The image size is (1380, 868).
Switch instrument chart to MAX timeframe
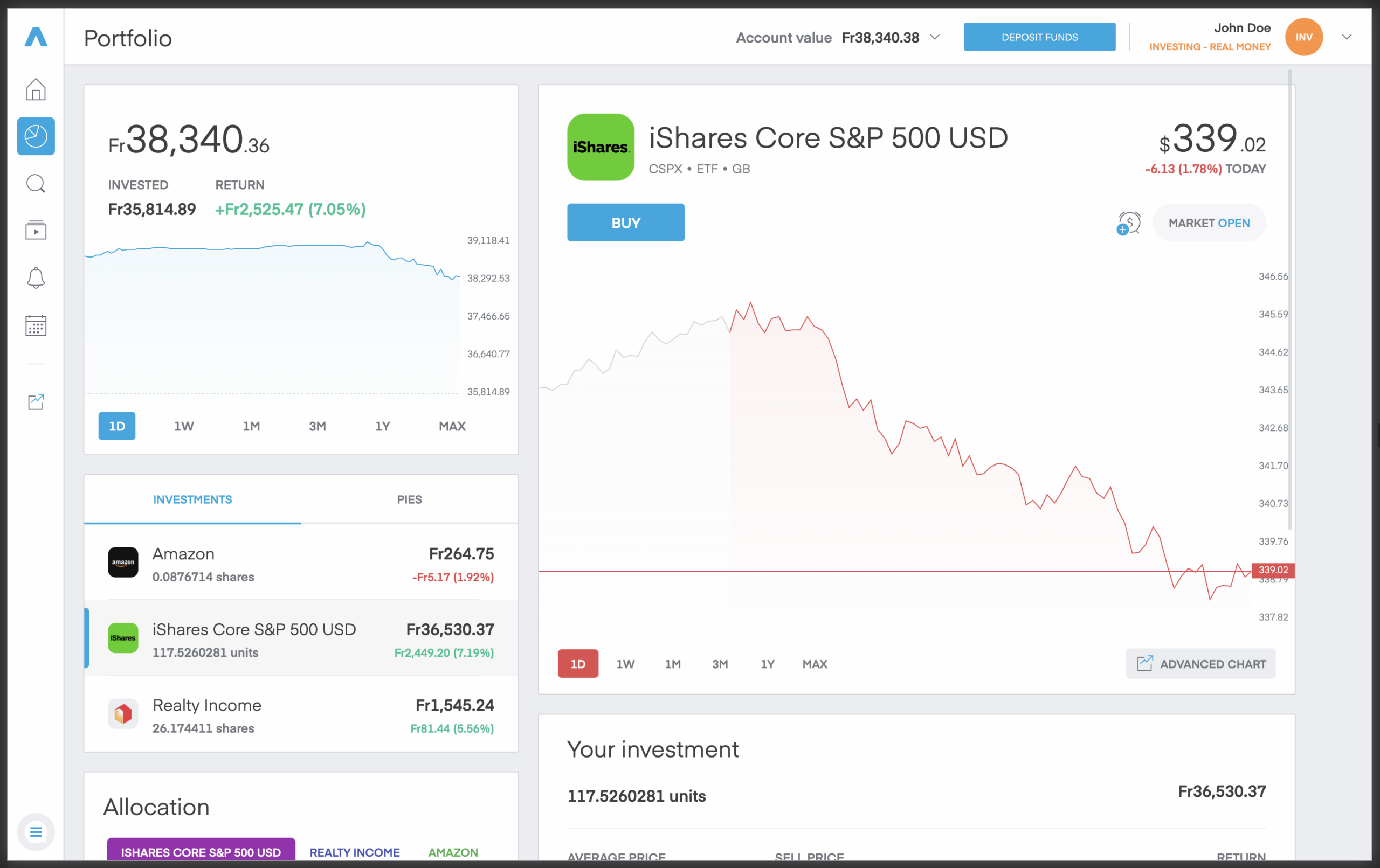[815, 663]
